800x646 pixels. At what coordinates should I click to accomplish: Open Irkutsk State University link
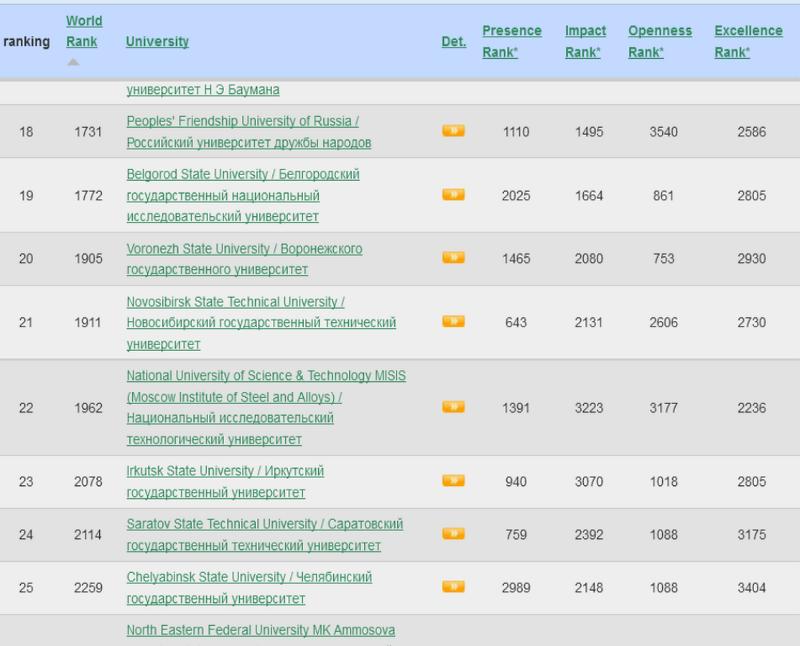click(225, 471)
